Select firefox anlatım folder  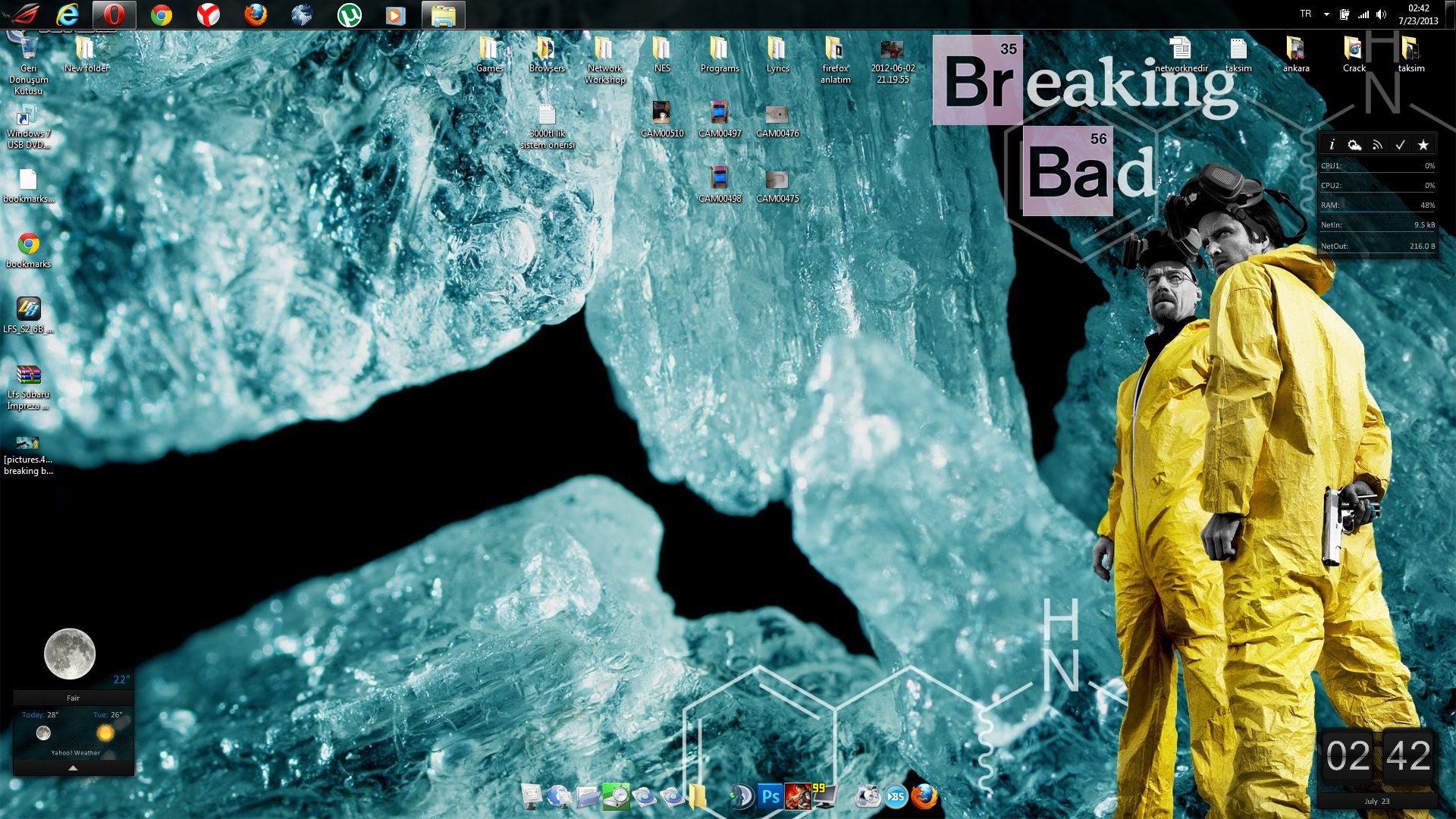[x=835, y=60]
